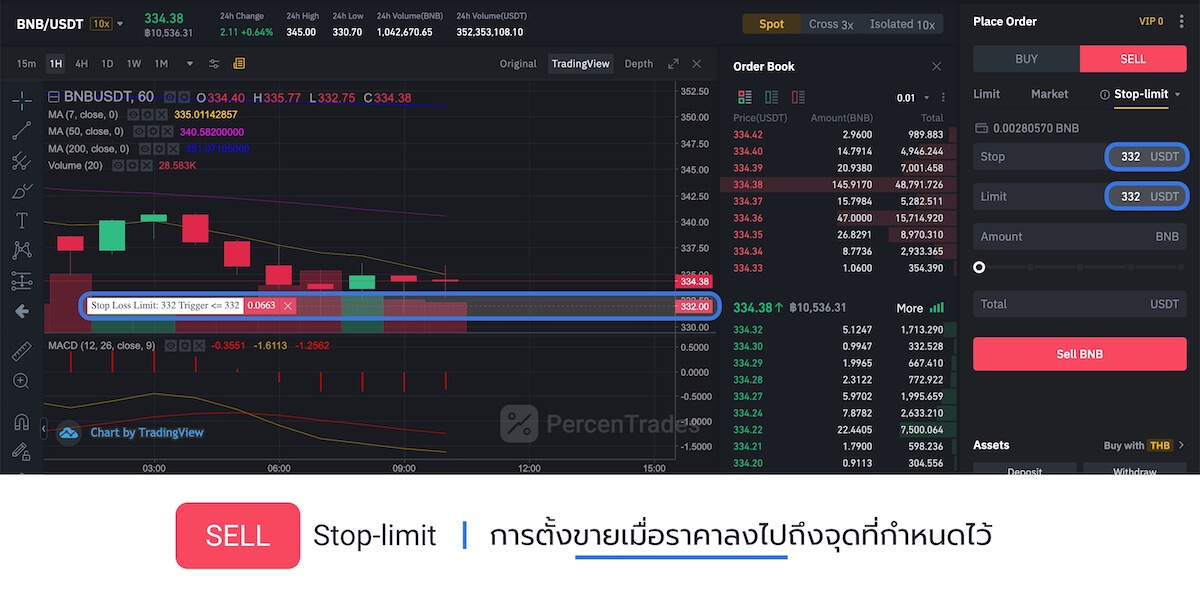The height and width of the screenshot is (597, 1200).
Task: Cancel the Stop Loss Limit order line
Action: click(x=288, y=306)
